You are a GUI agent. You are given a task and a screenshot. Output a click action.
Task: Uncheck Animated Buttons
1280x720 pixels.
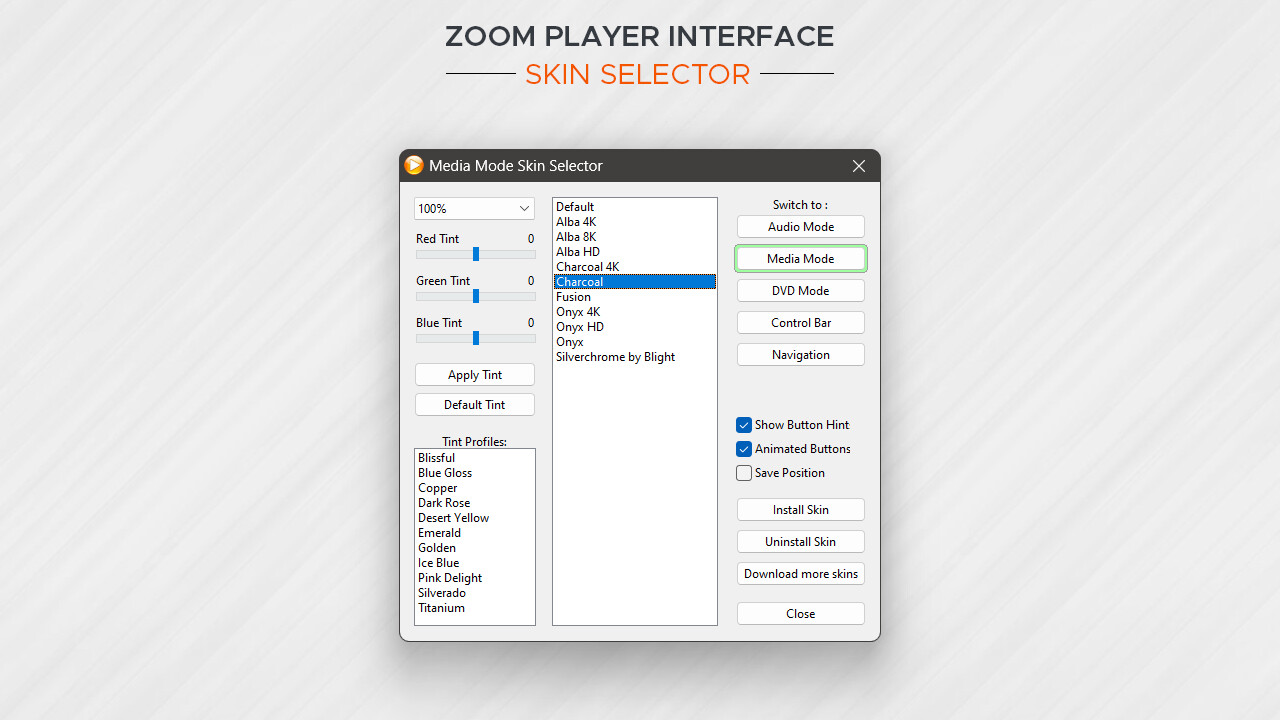coord(743,448)
